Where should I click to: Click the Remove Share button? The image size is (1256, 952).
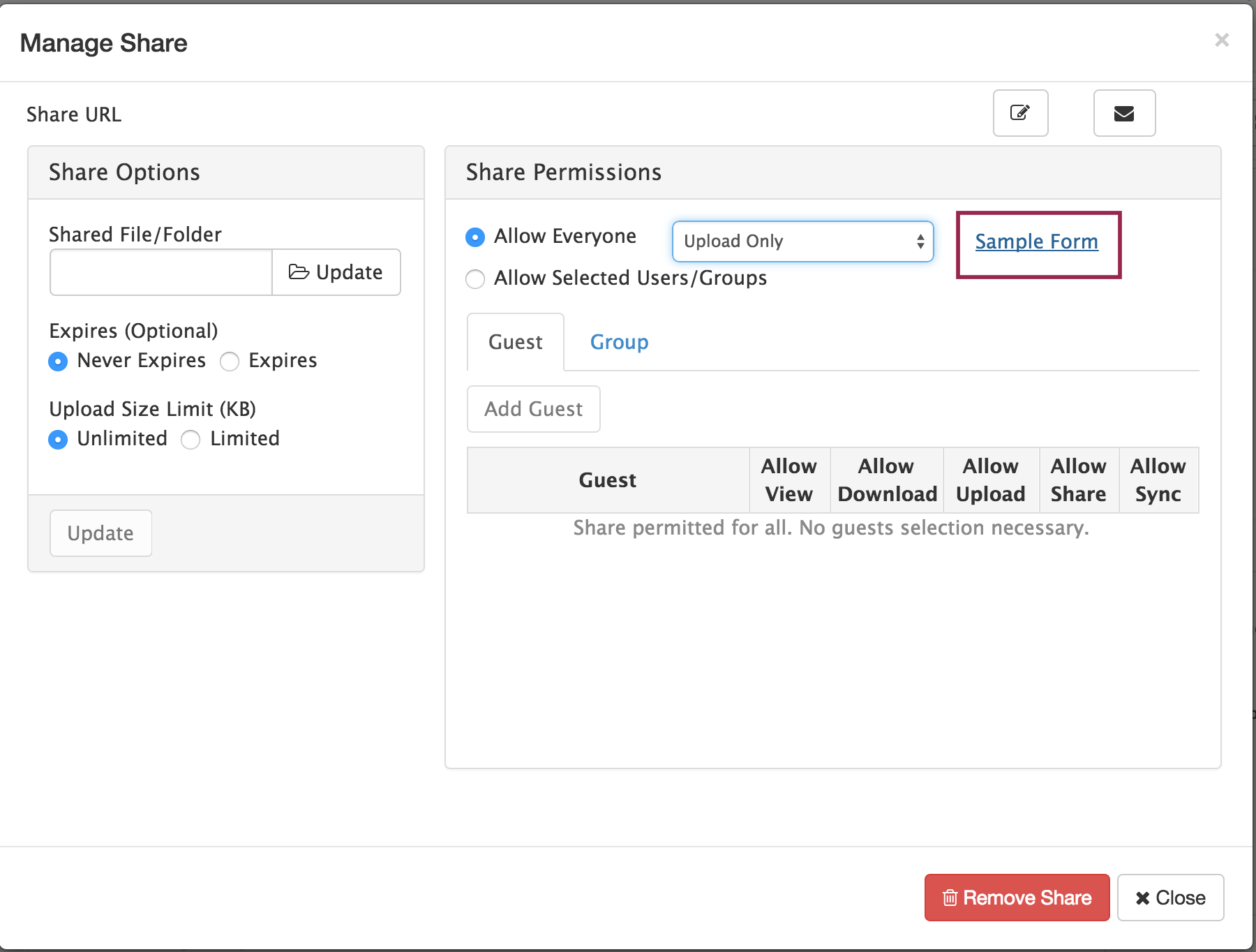[x=1017, y=898]
